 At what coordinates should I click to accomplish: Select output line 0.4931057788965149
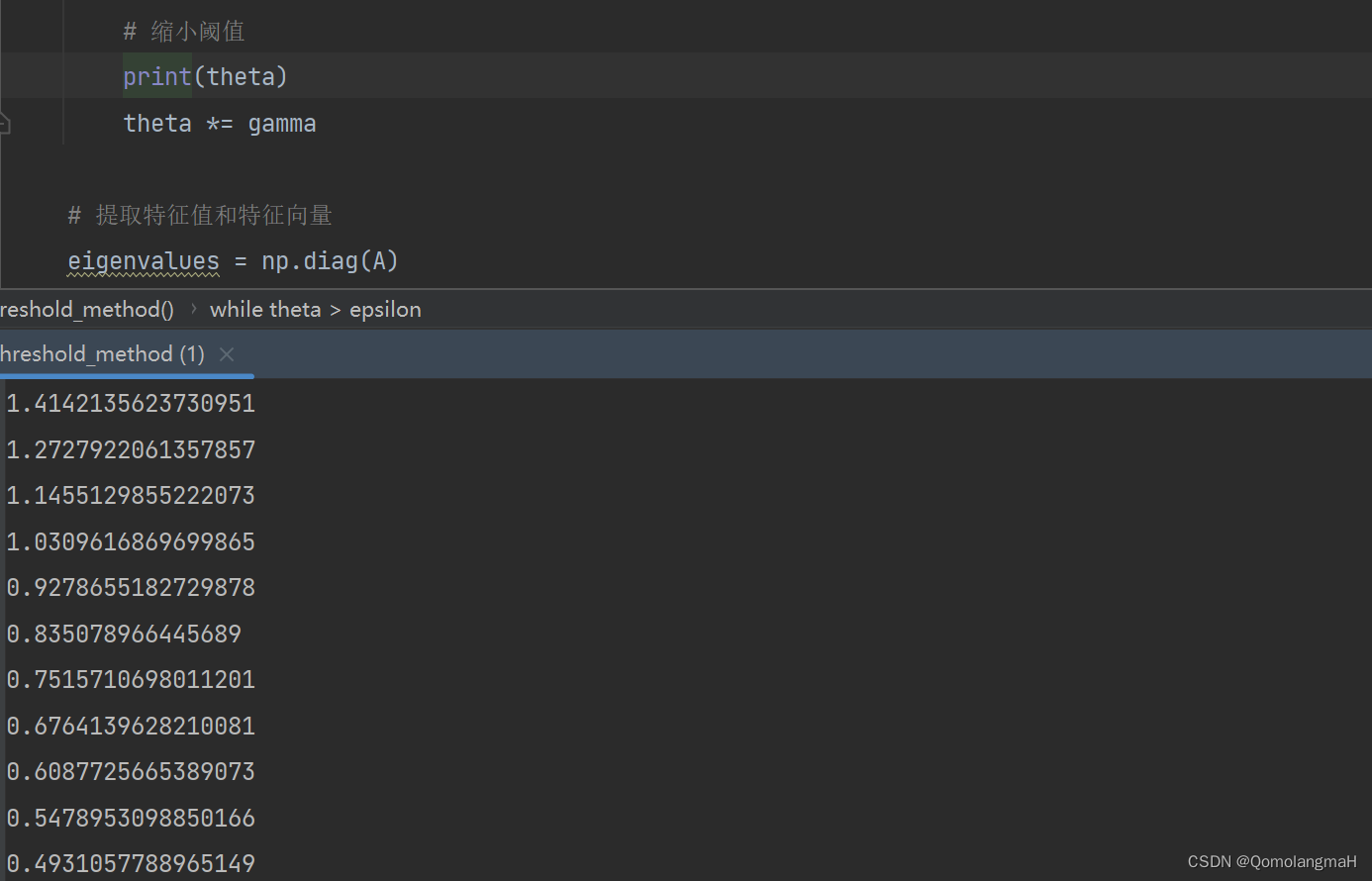131,863
